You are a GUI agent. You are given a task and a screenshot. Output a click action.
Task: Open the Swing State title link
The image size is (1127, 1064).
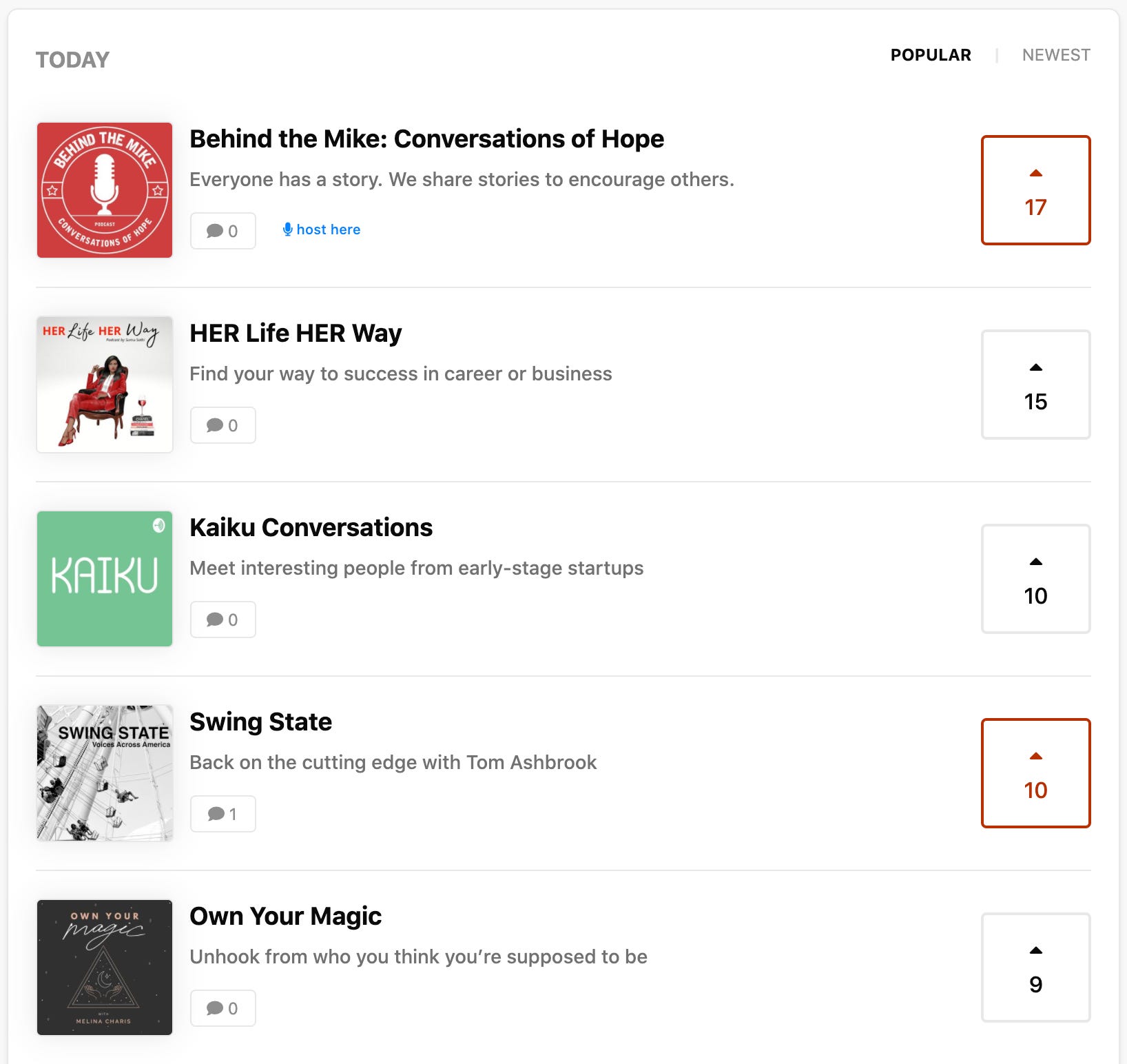[261, 722]
